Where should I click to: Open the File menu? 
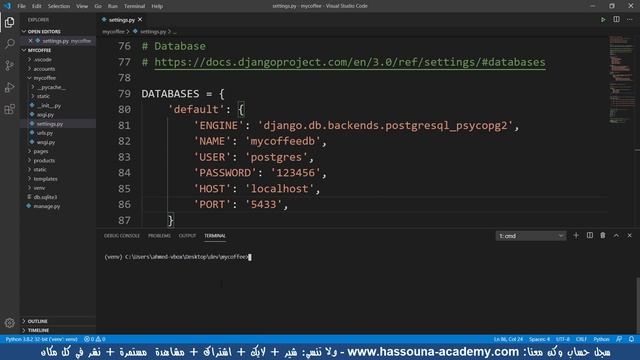[21, 6]
